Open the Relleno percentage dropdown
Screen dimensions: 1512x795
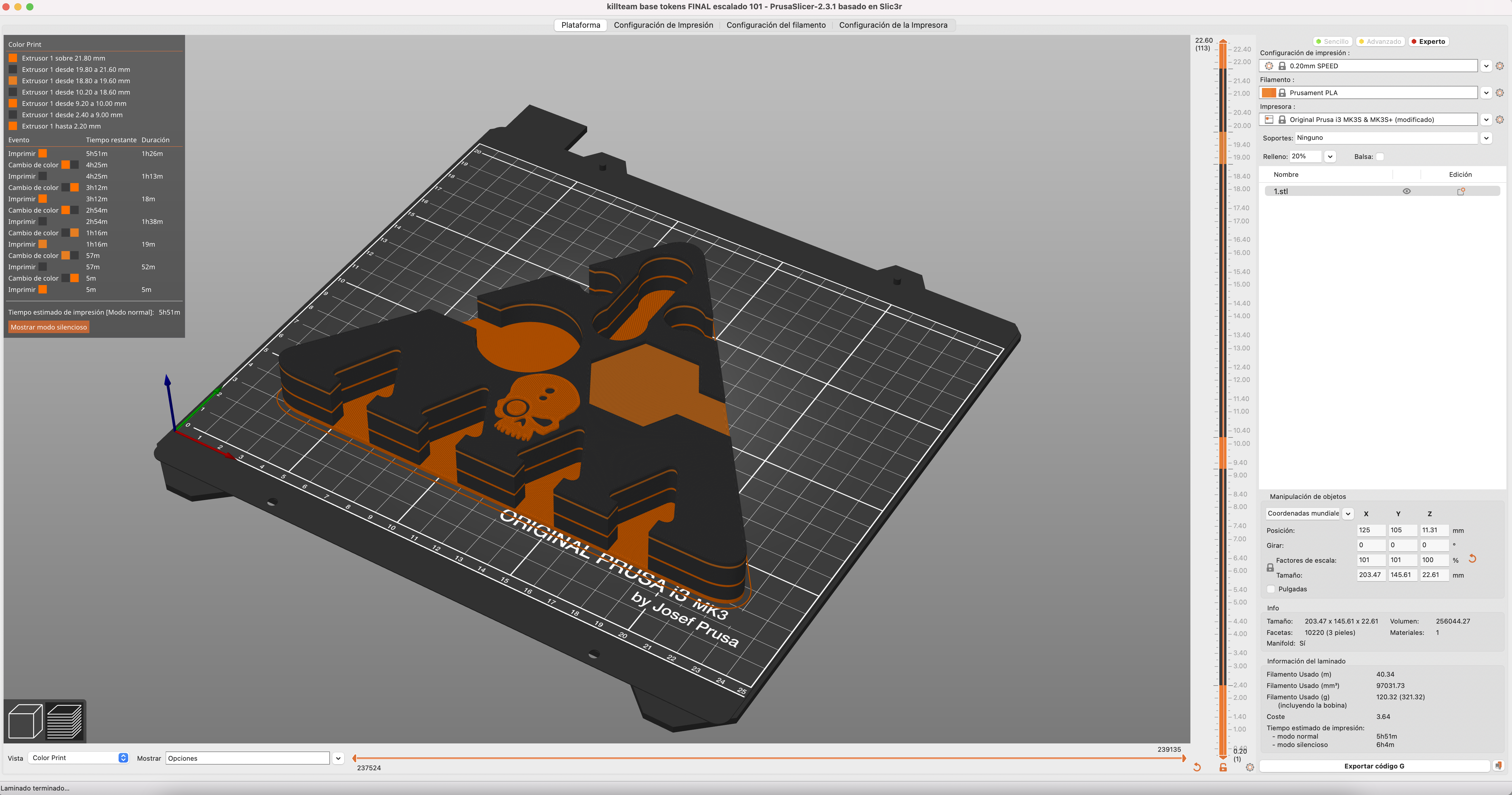click(x=1330, y=157)
